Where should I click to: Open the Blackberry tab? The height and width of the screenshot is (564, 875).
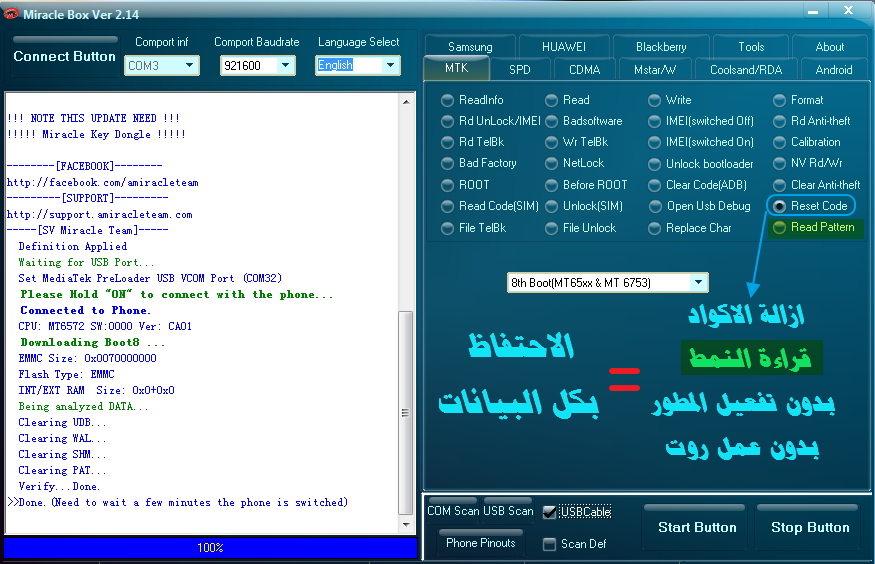[661, 47]
